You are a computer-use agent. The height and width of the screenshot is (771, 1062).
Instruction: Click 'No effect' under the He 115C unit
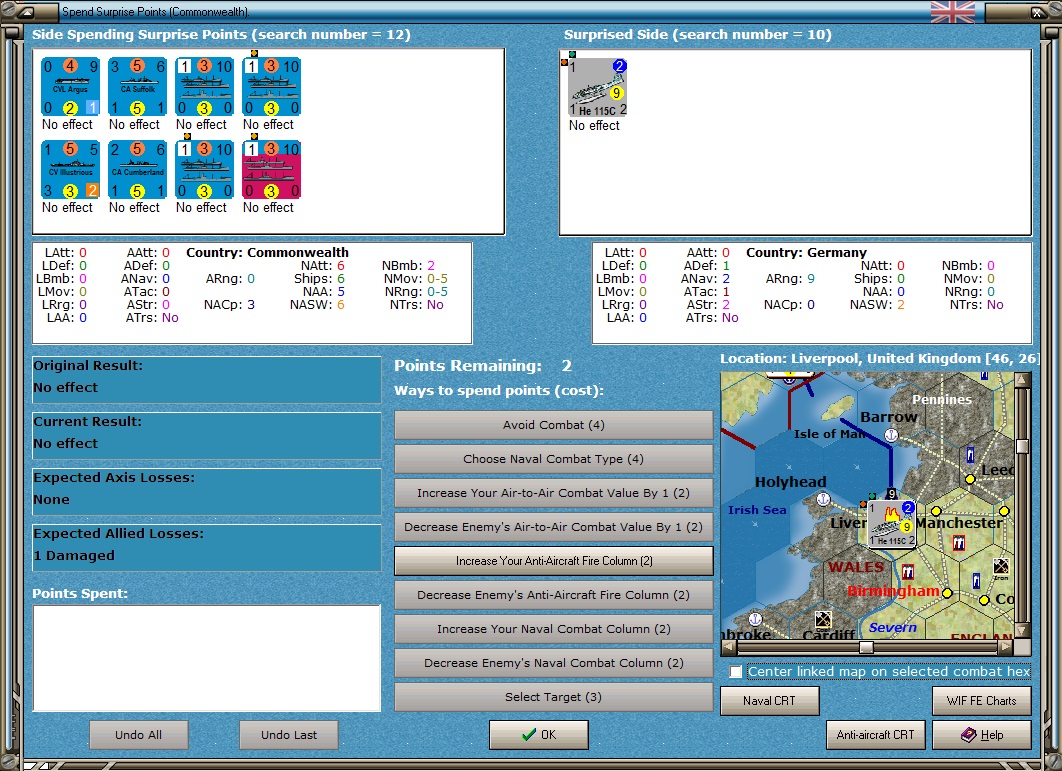594,125
